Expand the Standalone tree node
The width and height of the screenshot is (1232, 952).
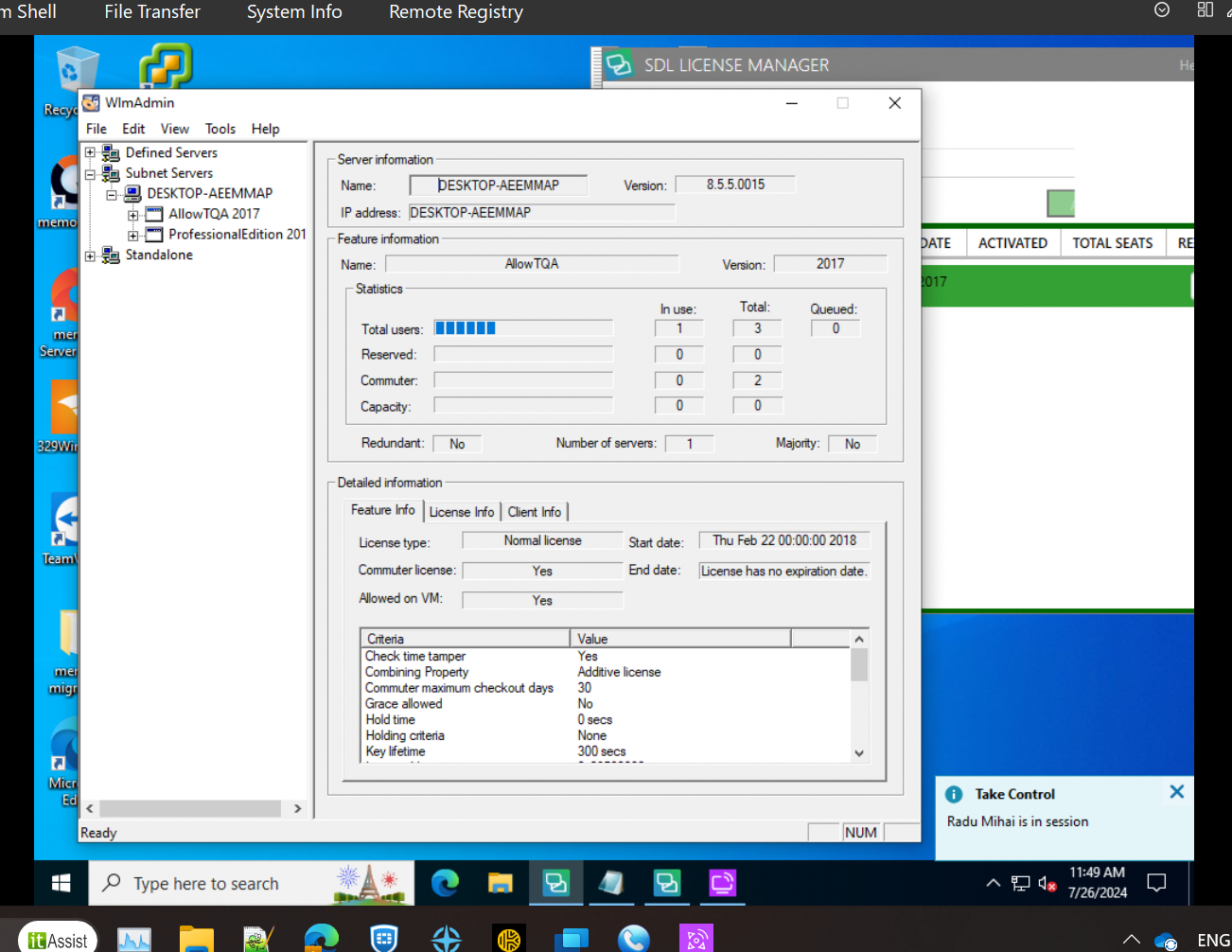point(90,256)
